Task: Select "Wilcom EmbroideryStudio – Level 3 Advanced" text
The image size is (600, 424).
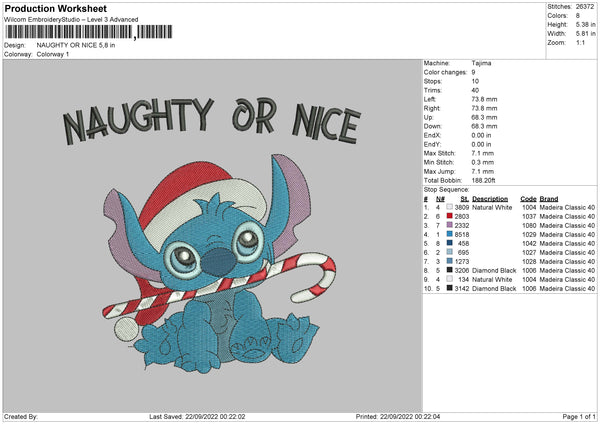Action: click(71, 20)
